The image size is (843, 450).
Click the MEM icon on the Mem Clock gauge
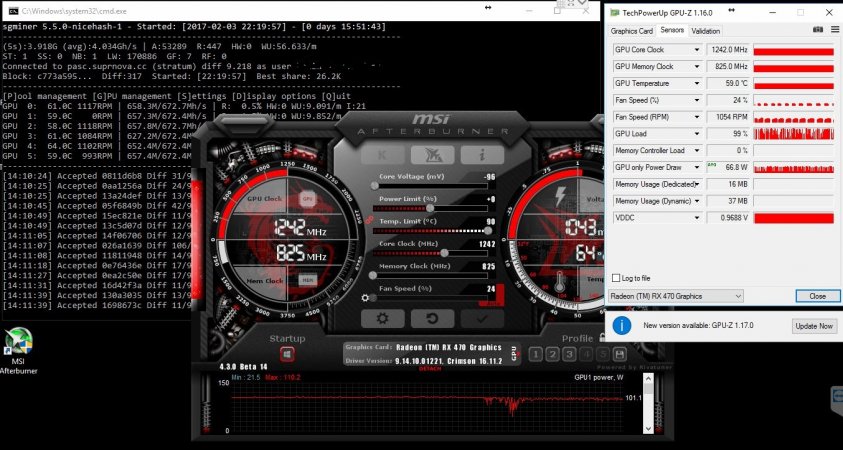point(308,280)
